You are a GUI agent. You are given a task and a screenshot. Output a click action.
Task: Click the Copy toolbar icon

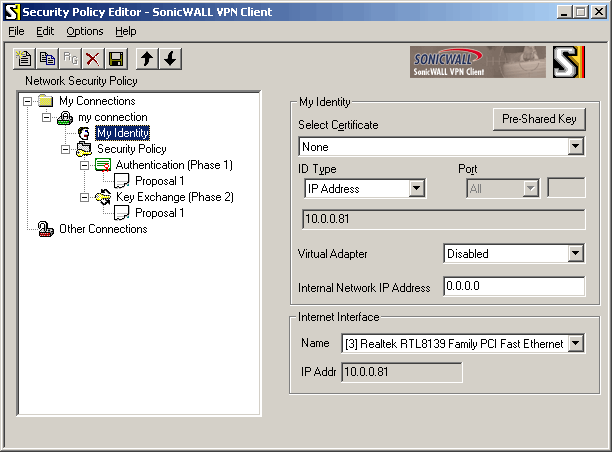tap(47, 59)
